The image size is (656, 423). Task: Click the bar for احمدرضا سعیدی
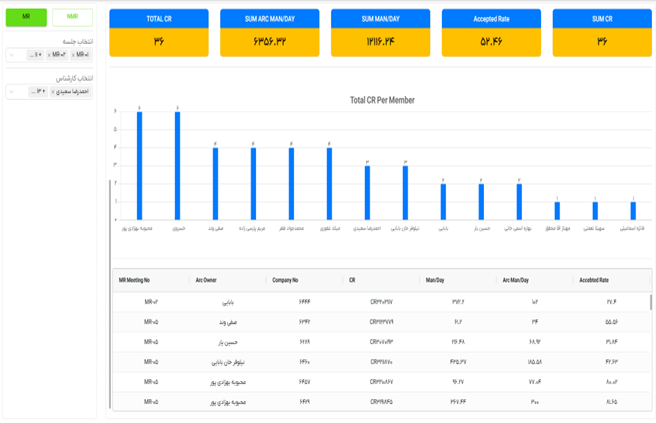coord(367,192)
